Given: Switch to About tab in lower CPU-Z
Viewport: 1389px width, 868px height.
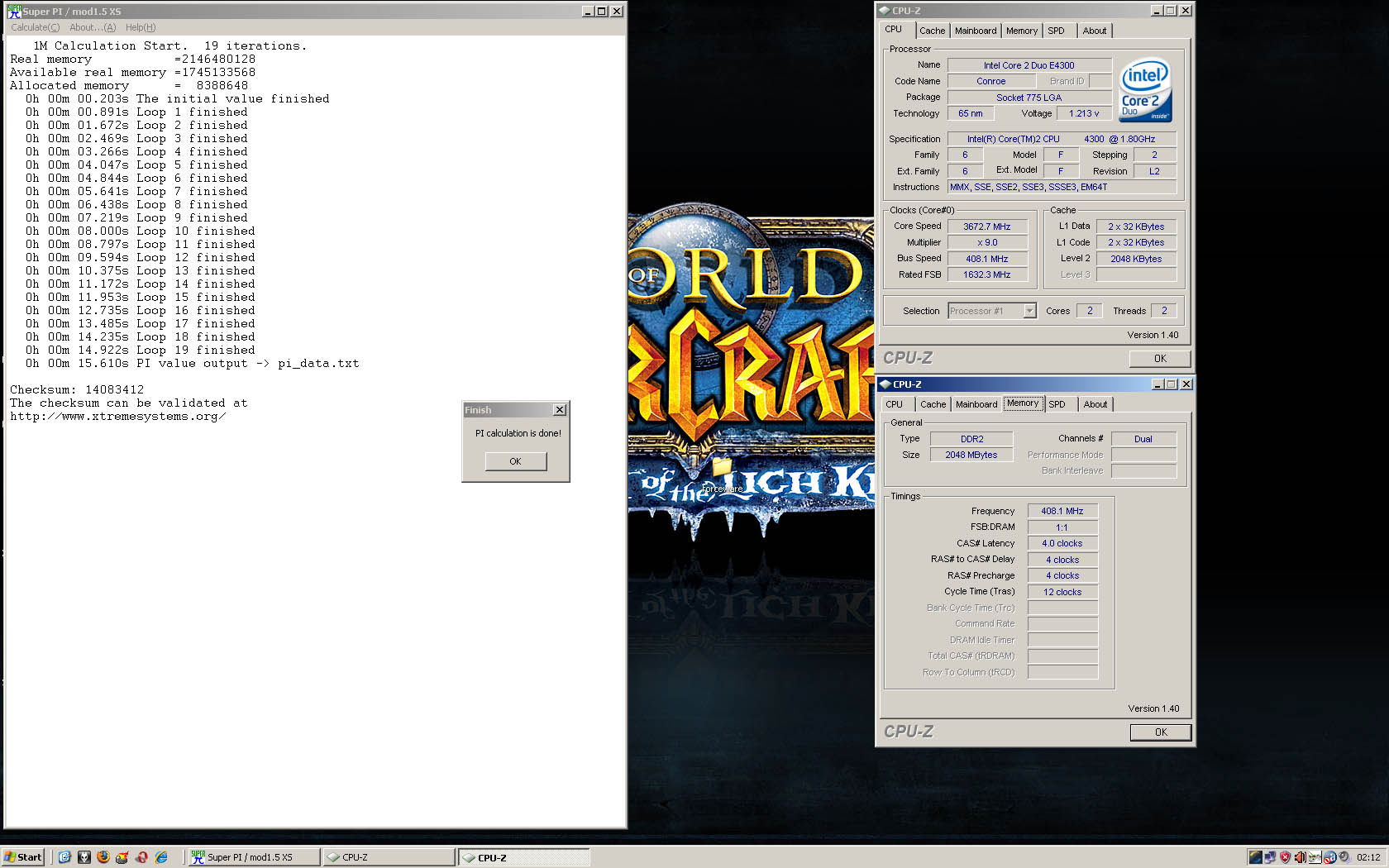Looking at the screenshot, I should click(1095, 404).
